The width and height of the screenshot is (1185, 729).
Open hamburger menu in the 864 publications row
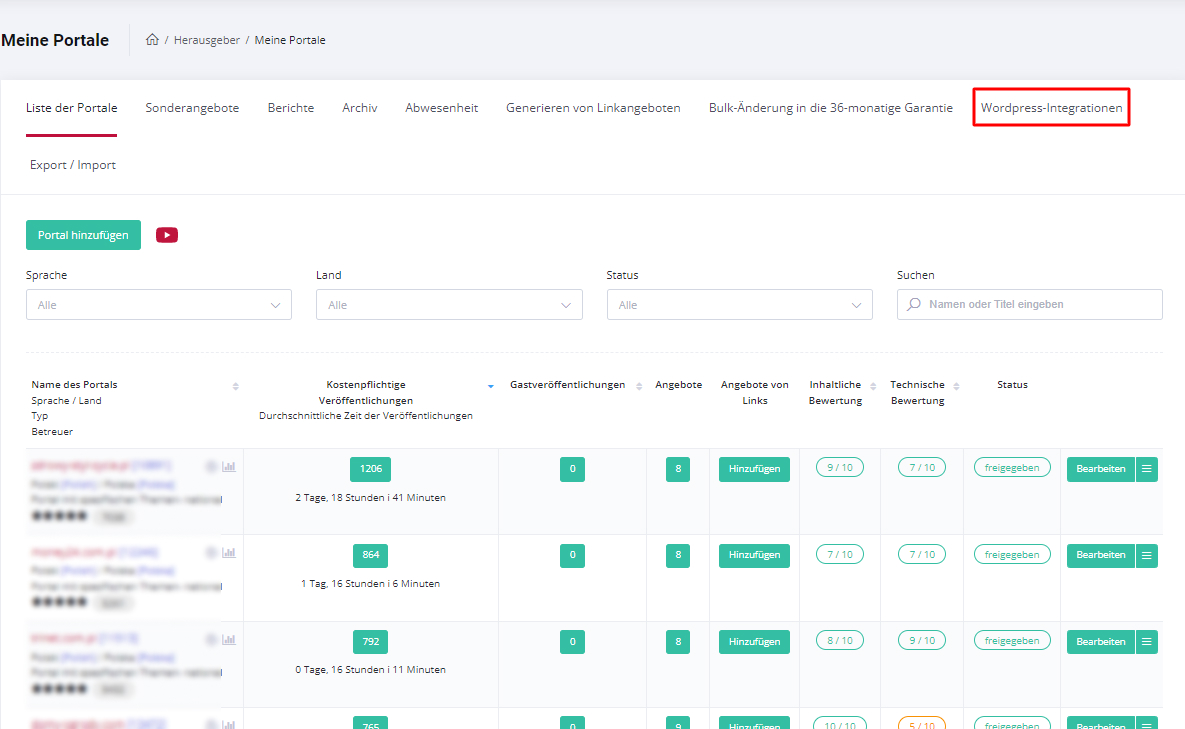tap(1146, 555)
